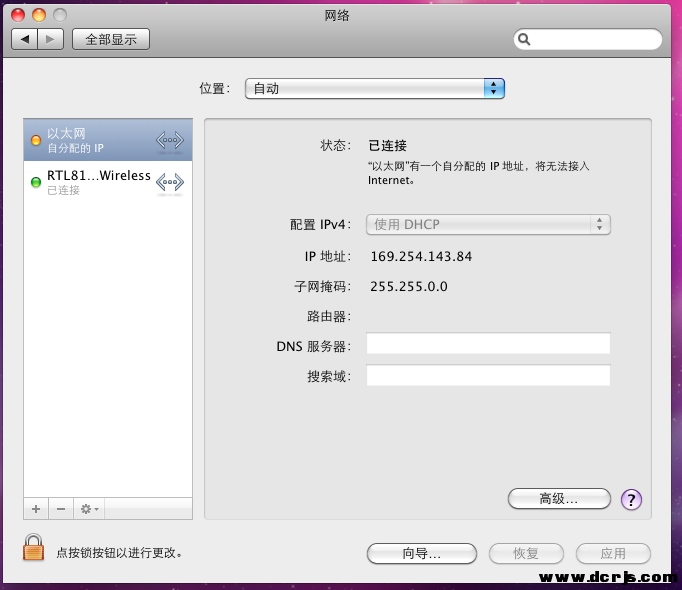Screen dimensions: 682x590
Task: Click the plus icon to add a service
Action: (36, 509)
